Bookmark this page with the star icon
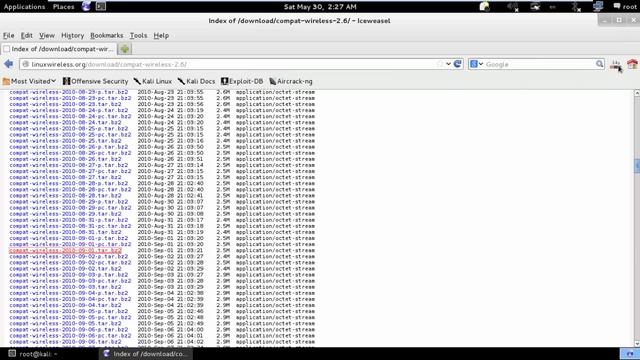Image resolution: width=640 pixels, height=360 pixels. (440, 64)
